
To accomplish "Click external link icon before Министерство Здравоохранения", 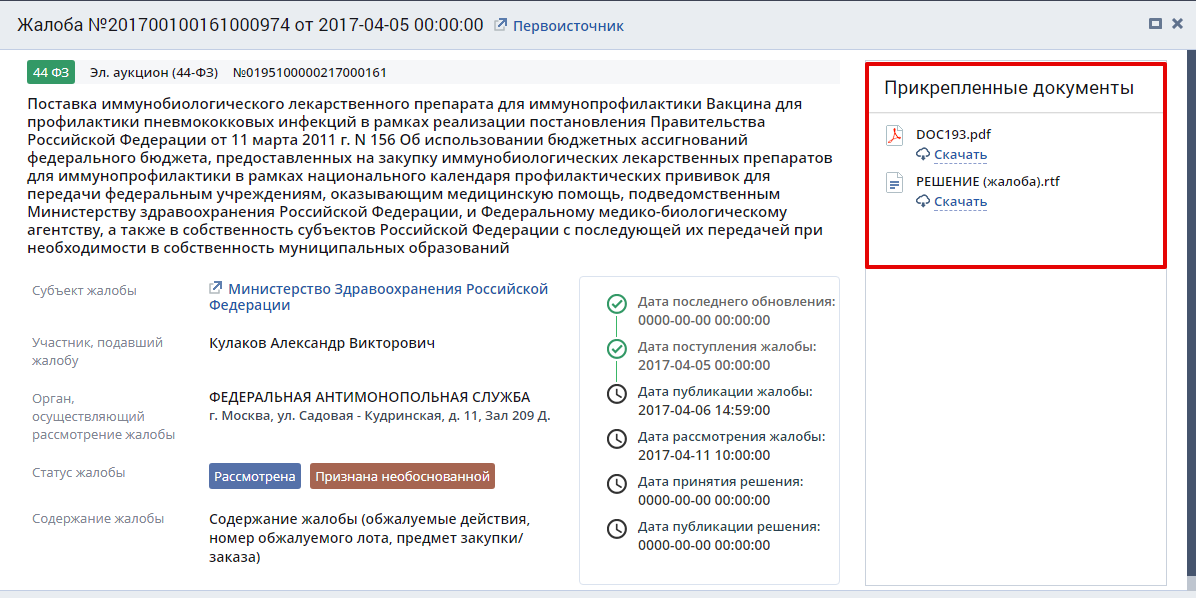I will pyautogui.click(x=216, y=288).
